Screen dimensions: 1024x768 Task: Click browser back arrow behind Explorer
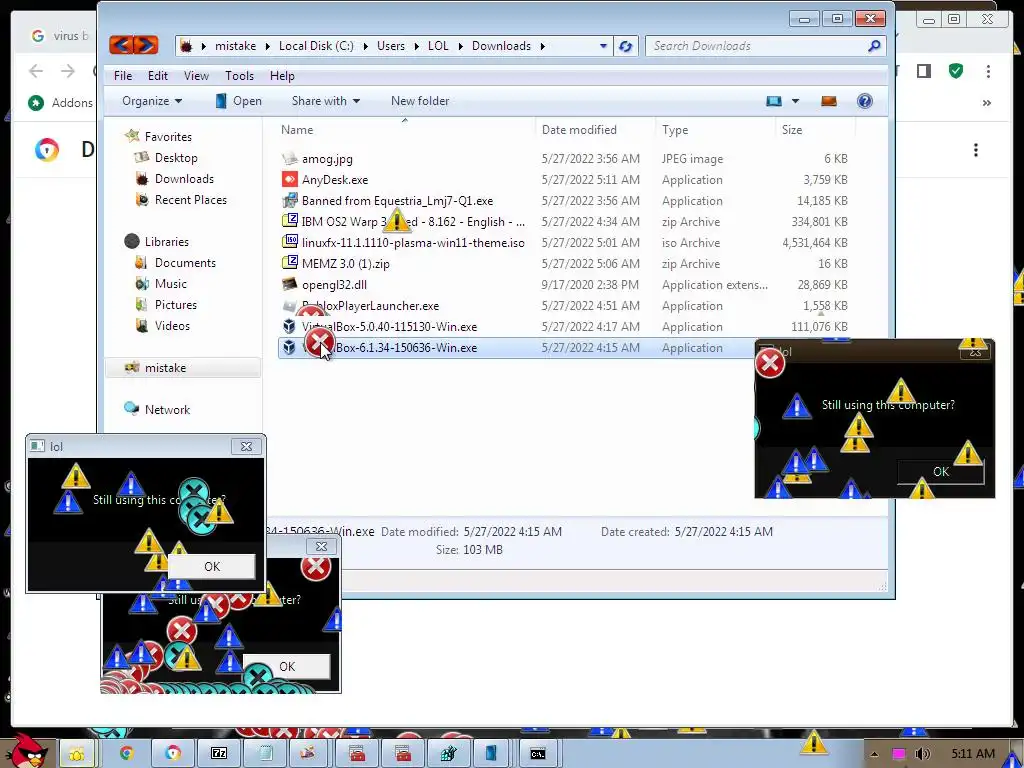click(x=36, y=71)
